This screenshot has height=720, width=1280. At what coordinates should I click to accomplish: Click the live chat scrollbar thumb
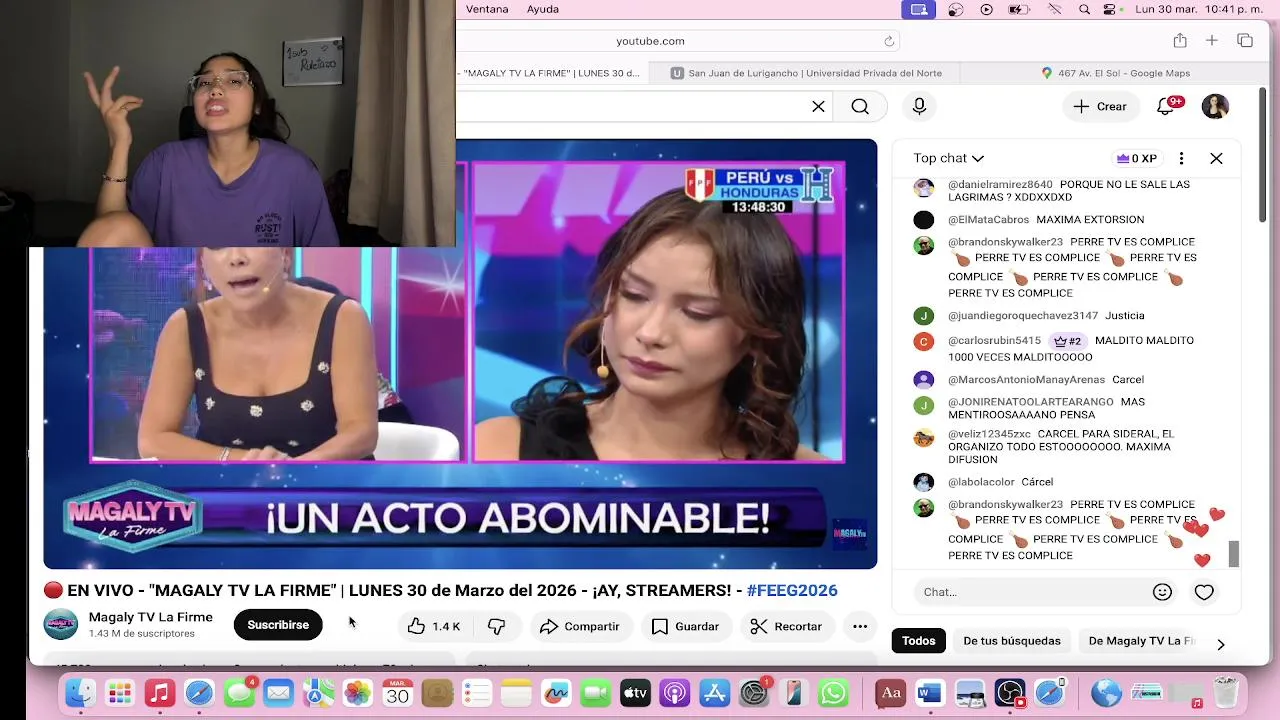[x=1234, y=554]
